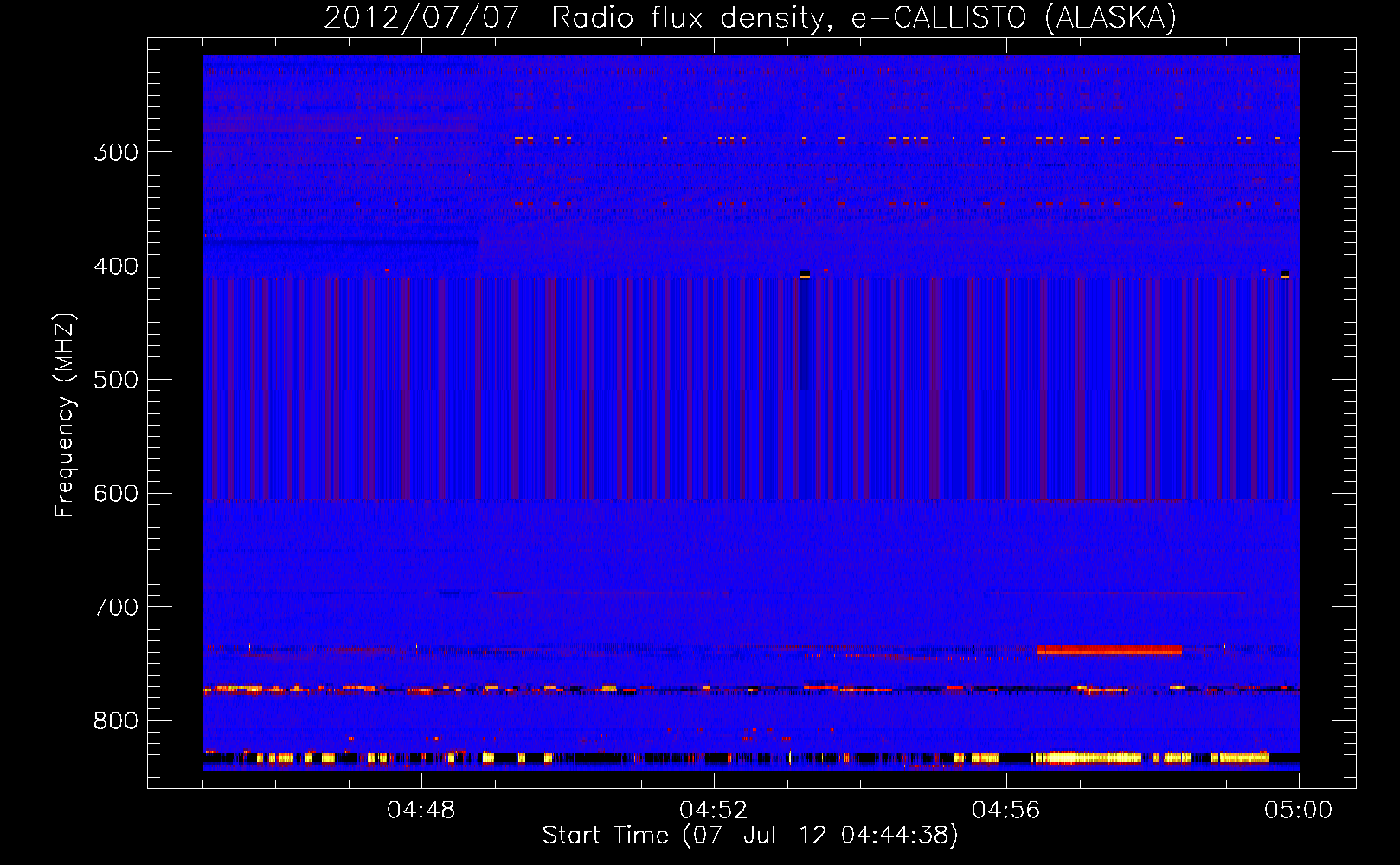
Task: Click the 800 frequency tick label
Action: coord(116,721)
